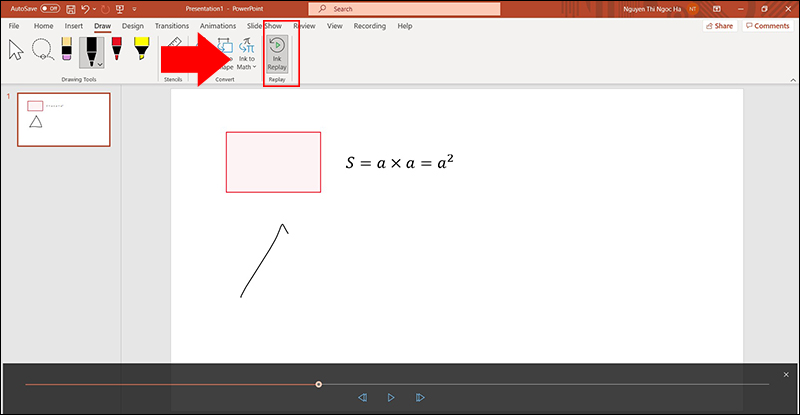Click the black ink stroke on slide
Image resolution: width=800 pixels, height=415 pixels.
point(263,262)
